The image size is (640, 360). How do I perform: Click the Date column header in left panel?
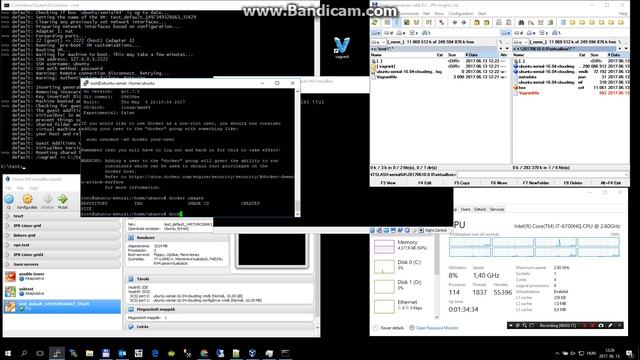(482, 54)
